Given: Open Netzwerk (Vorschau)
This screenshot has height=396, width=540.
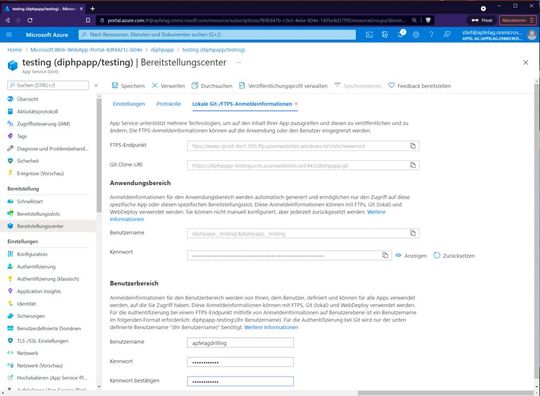Looking at the screenshot, I should pyautogui.click(x=40, y=365).
